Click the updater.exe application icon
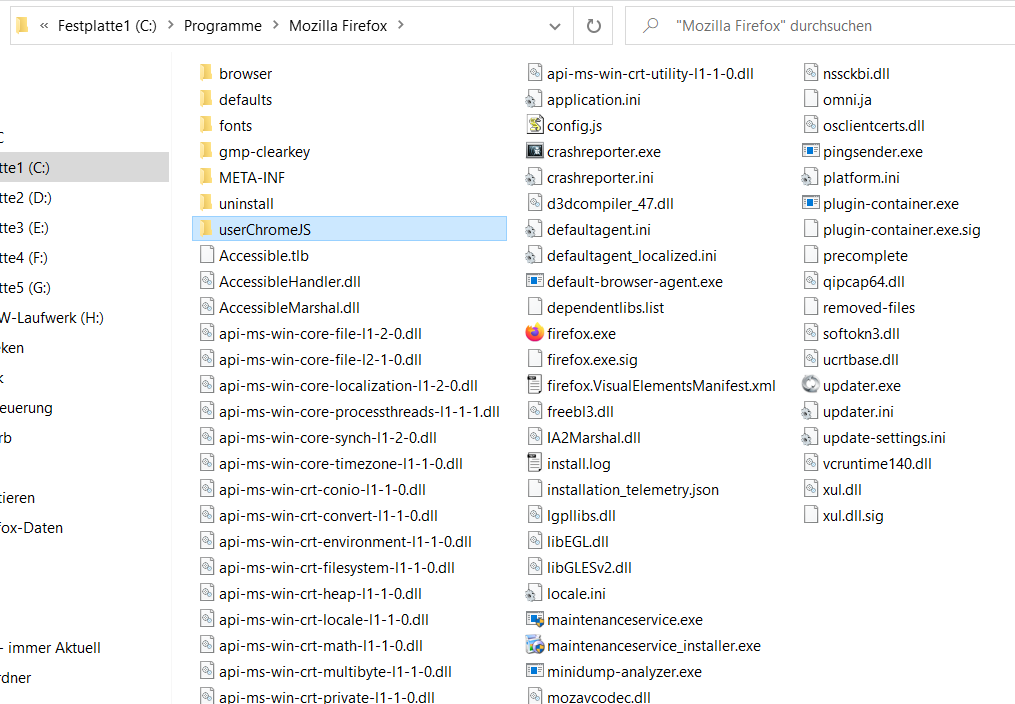1015x704 pixels. [810, 385]
